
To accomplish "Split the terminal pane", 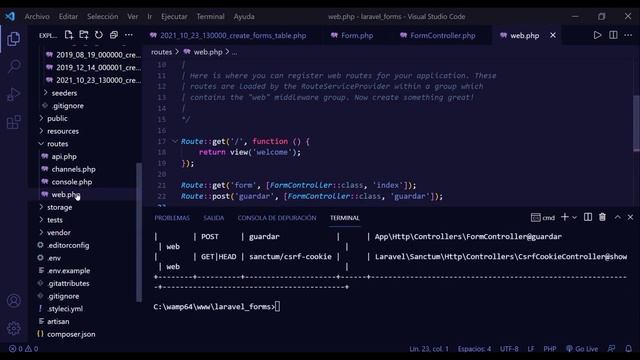I will (588, 217).
